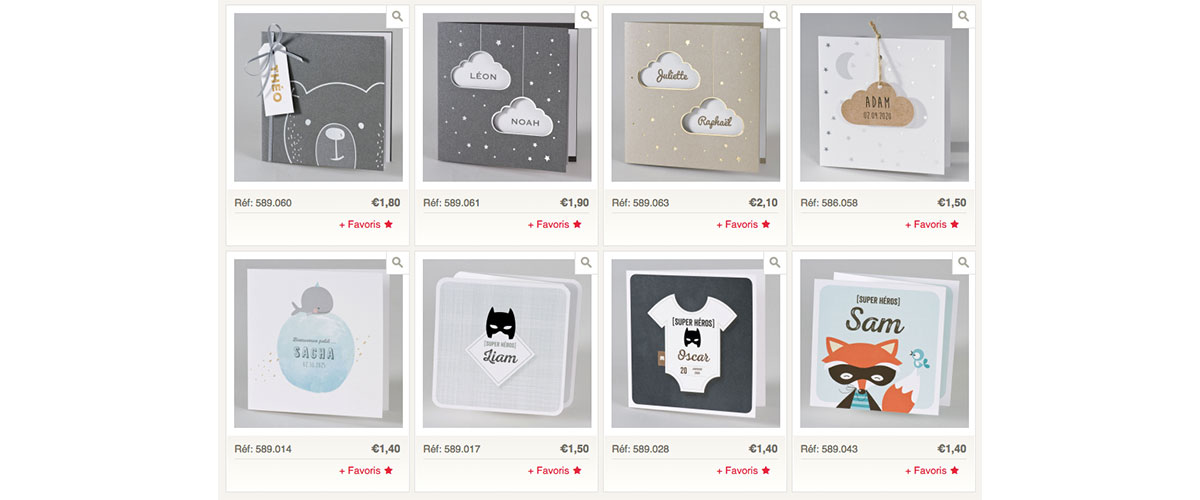Add Réf 589.061 to Favoris
This screenshot has height=500, width=1200.
pos(555,225)
